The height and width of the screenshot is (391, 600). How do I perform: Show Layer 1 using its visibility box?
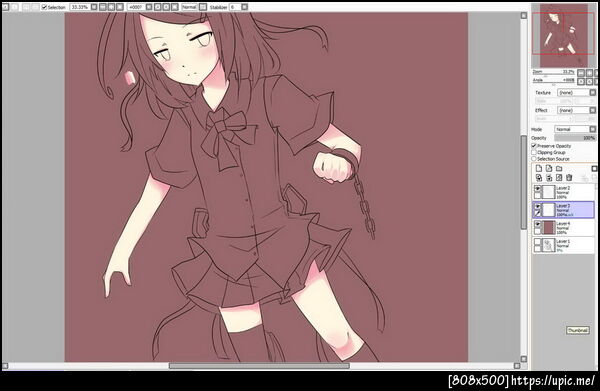537,242
